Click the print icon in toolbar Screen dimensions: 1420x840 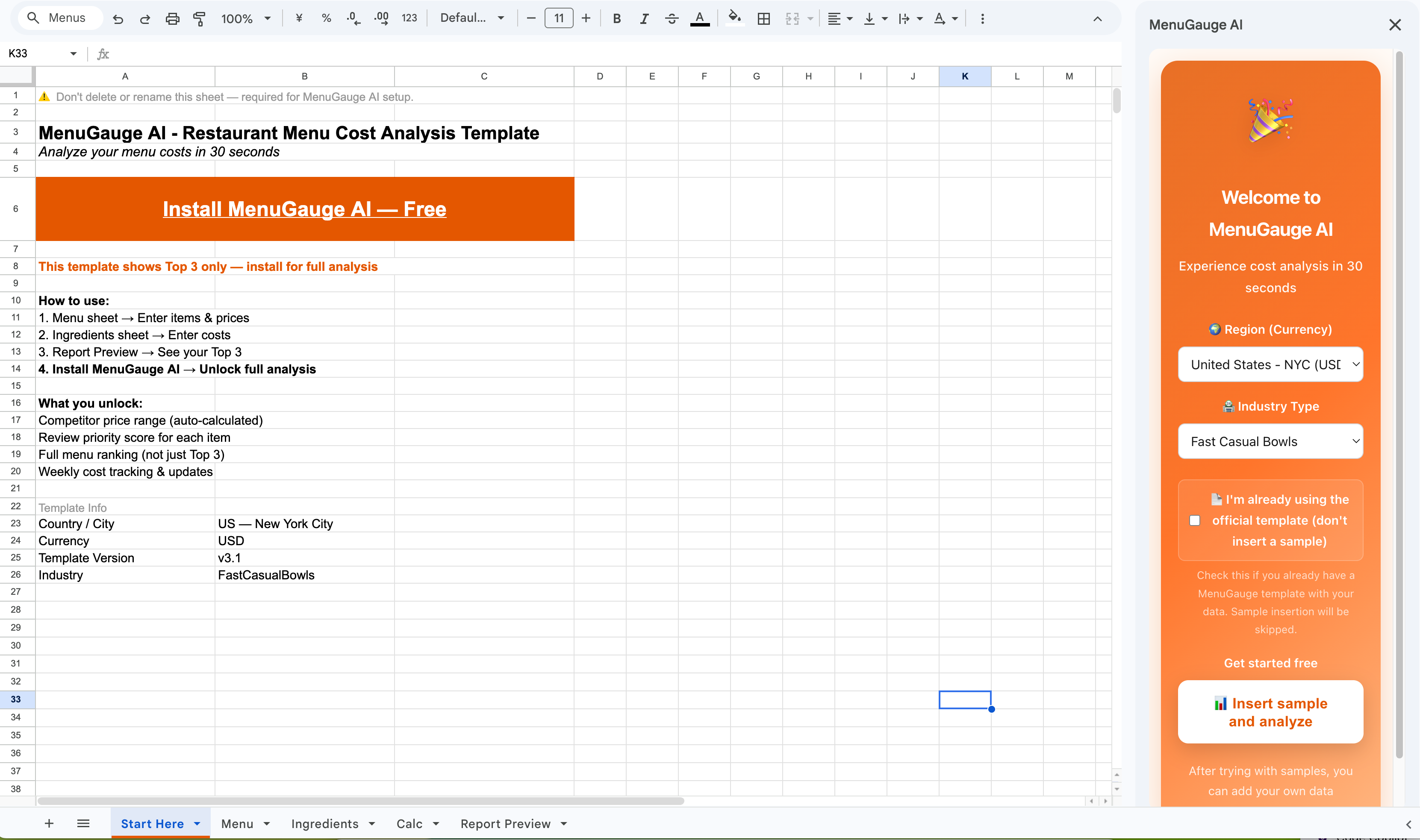[172, 19]
